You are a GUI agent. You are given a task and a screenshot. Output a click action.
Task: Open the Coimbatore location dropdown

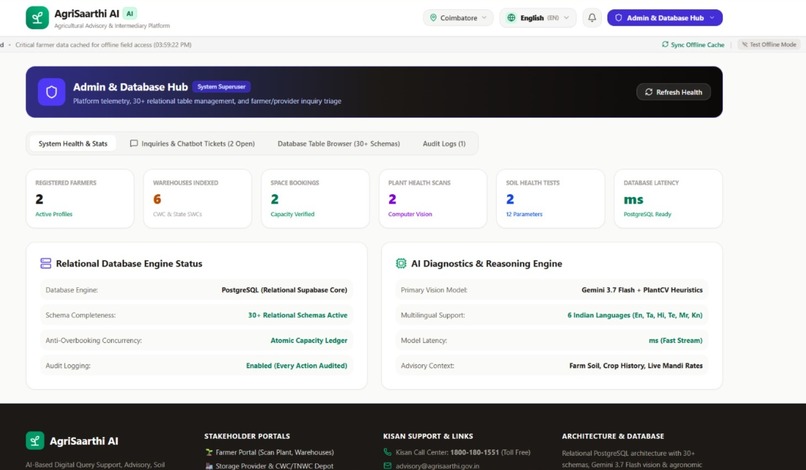[x=458, y=18]
